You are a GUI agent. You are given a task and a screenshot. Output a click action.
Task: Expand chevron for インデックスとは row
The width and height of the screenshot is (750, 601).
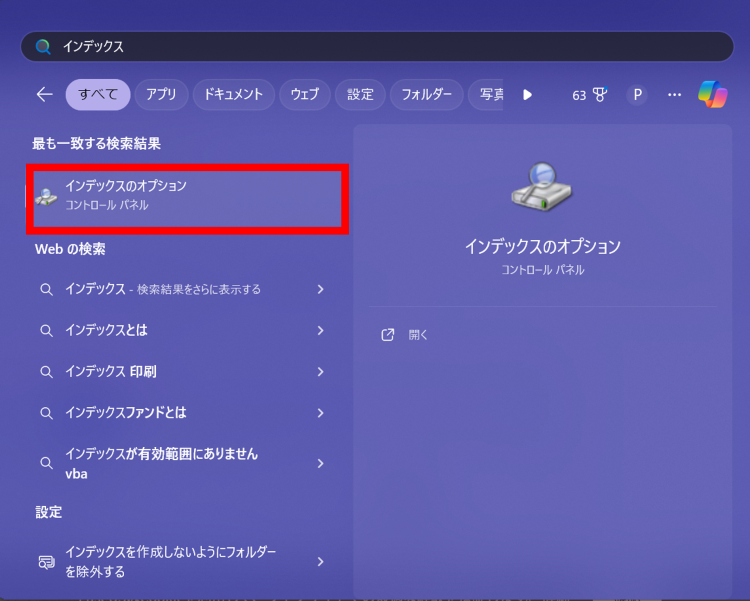pos(320,330)
